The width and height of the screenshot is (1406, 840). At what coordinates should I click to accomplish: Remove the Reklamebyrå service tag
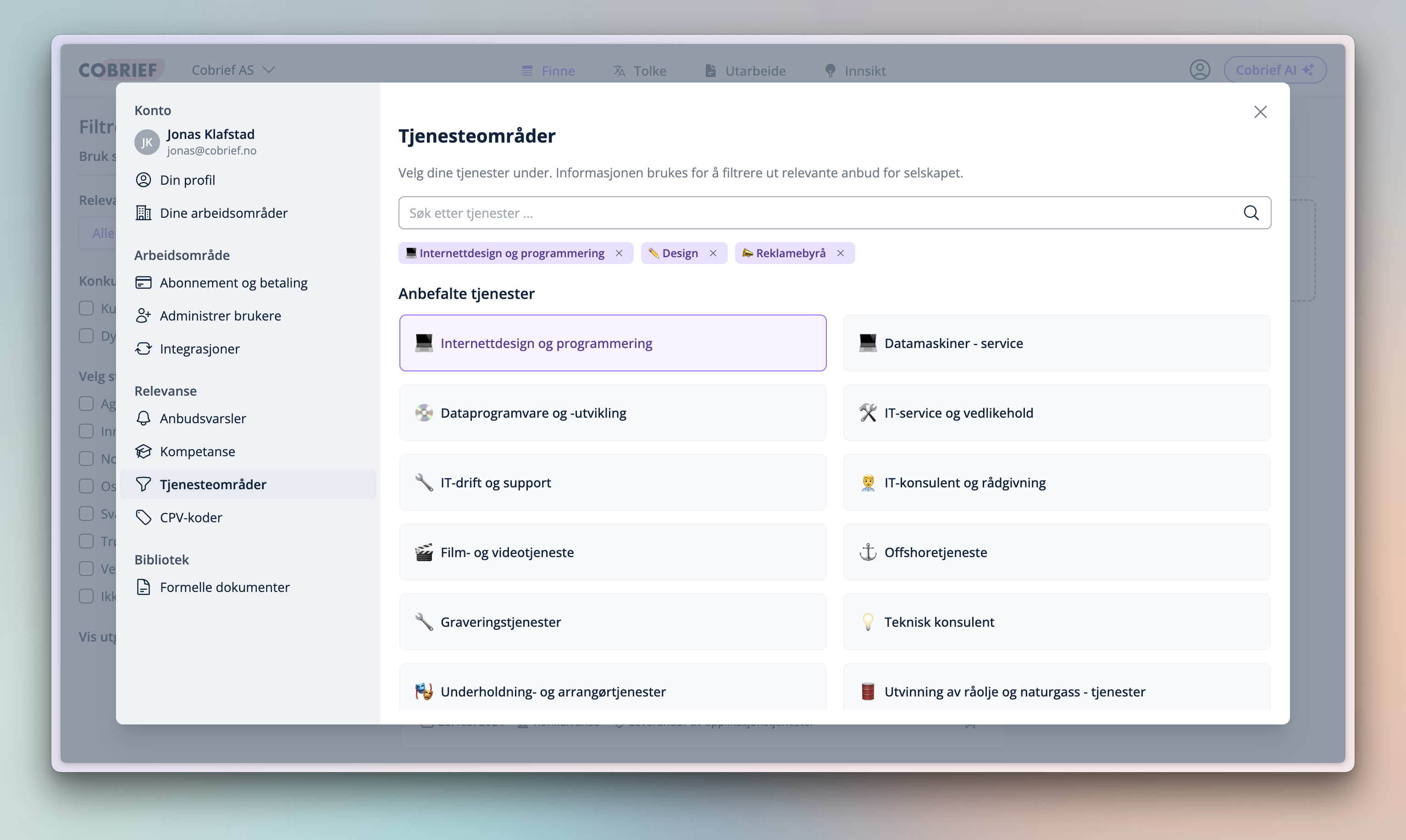coord(841,253)
